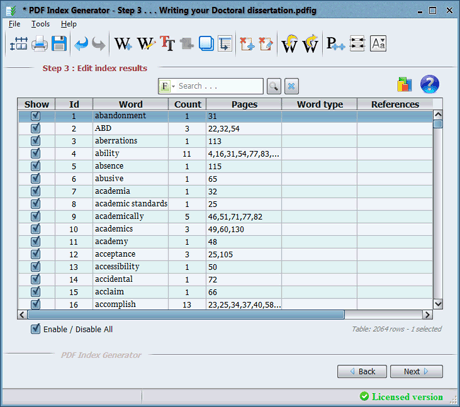This screenshot has height=407, width=460.
Task: Click the Aa letter case icon
Action: 378,44
